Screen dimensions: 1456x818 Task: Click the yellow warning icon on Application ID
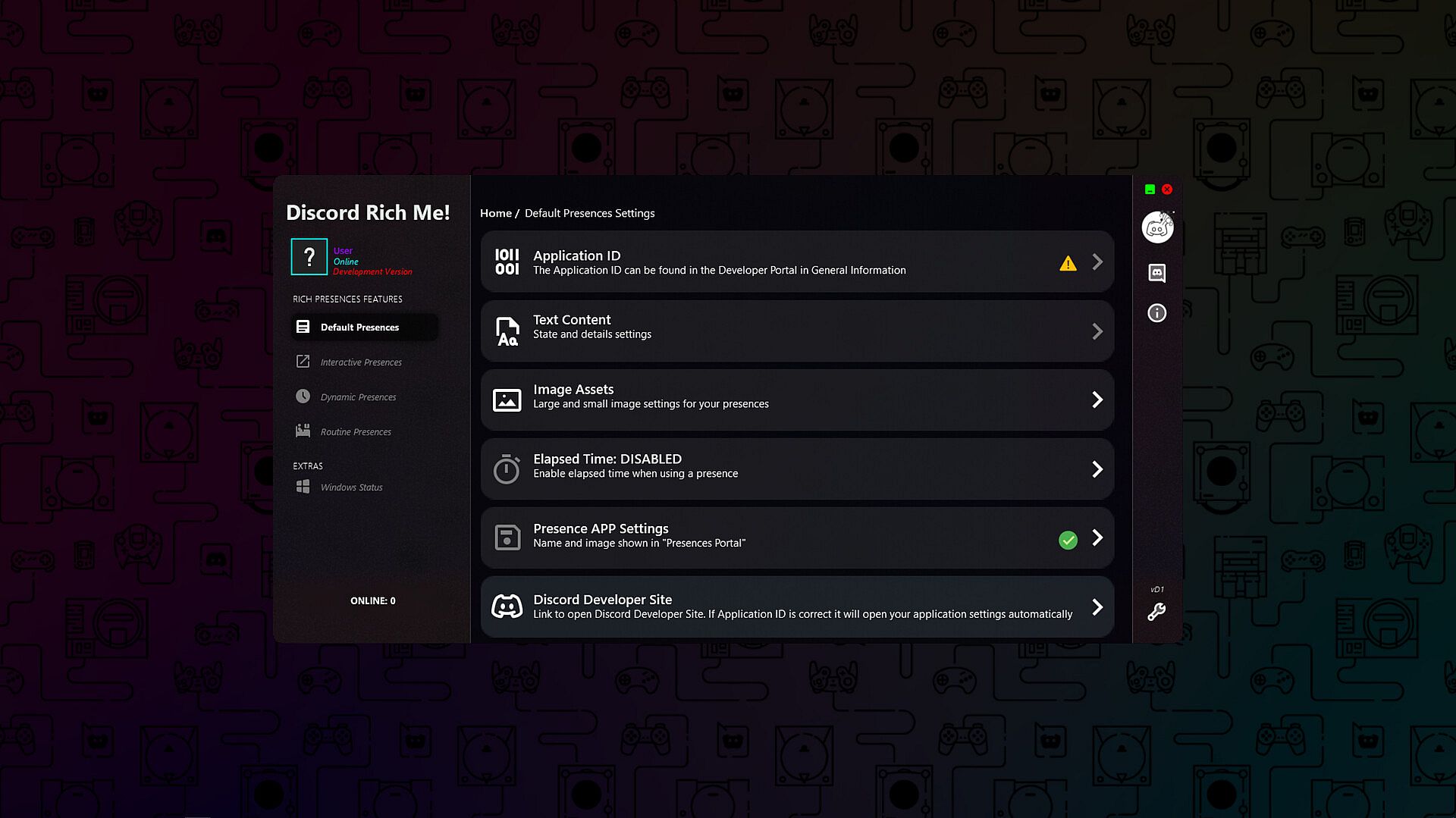point(1068,264)
